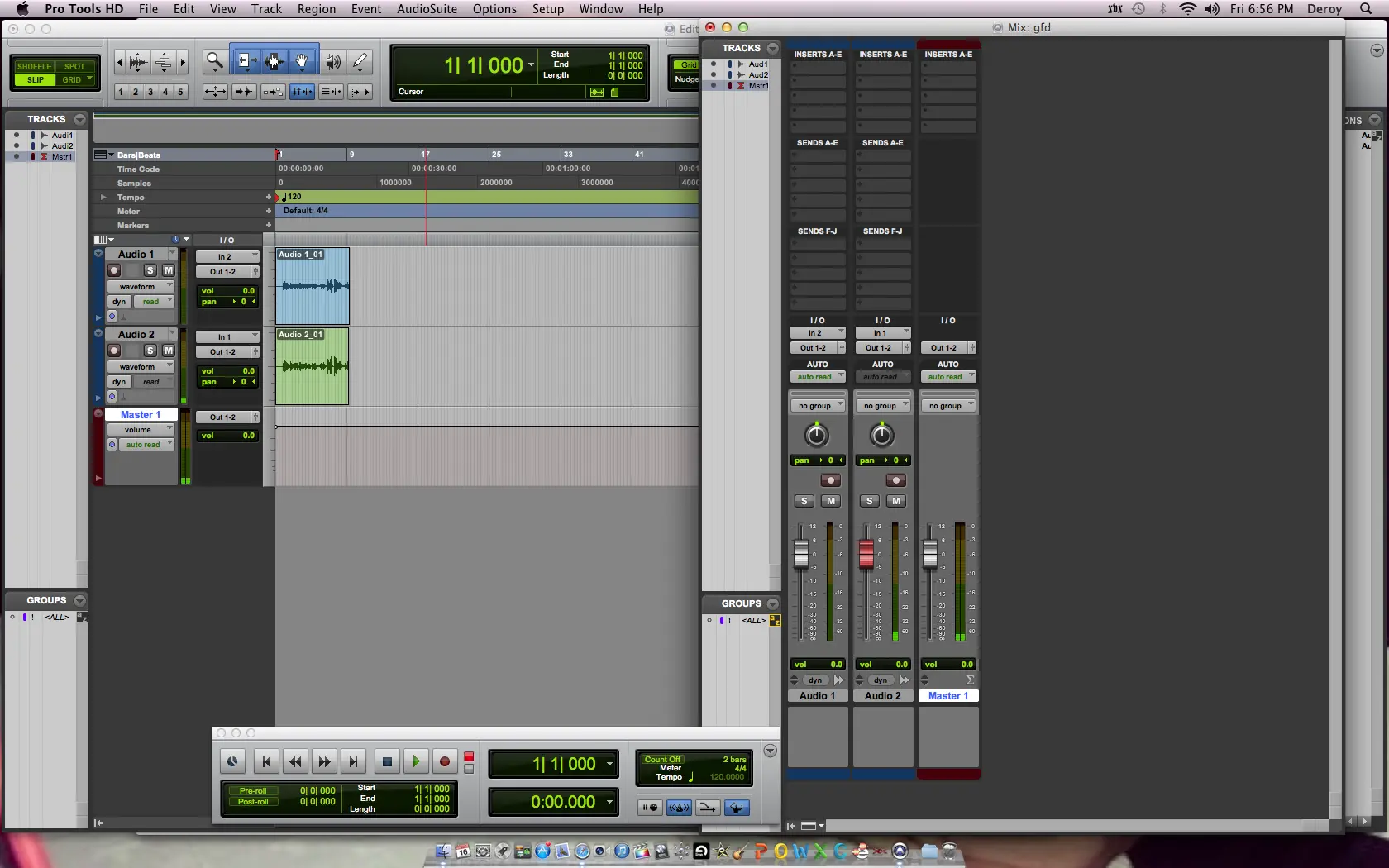Record-enable Audio 1 in Edit window
Image resolution: width=1389 pixels, height=868 pixels.
[114, 270]
